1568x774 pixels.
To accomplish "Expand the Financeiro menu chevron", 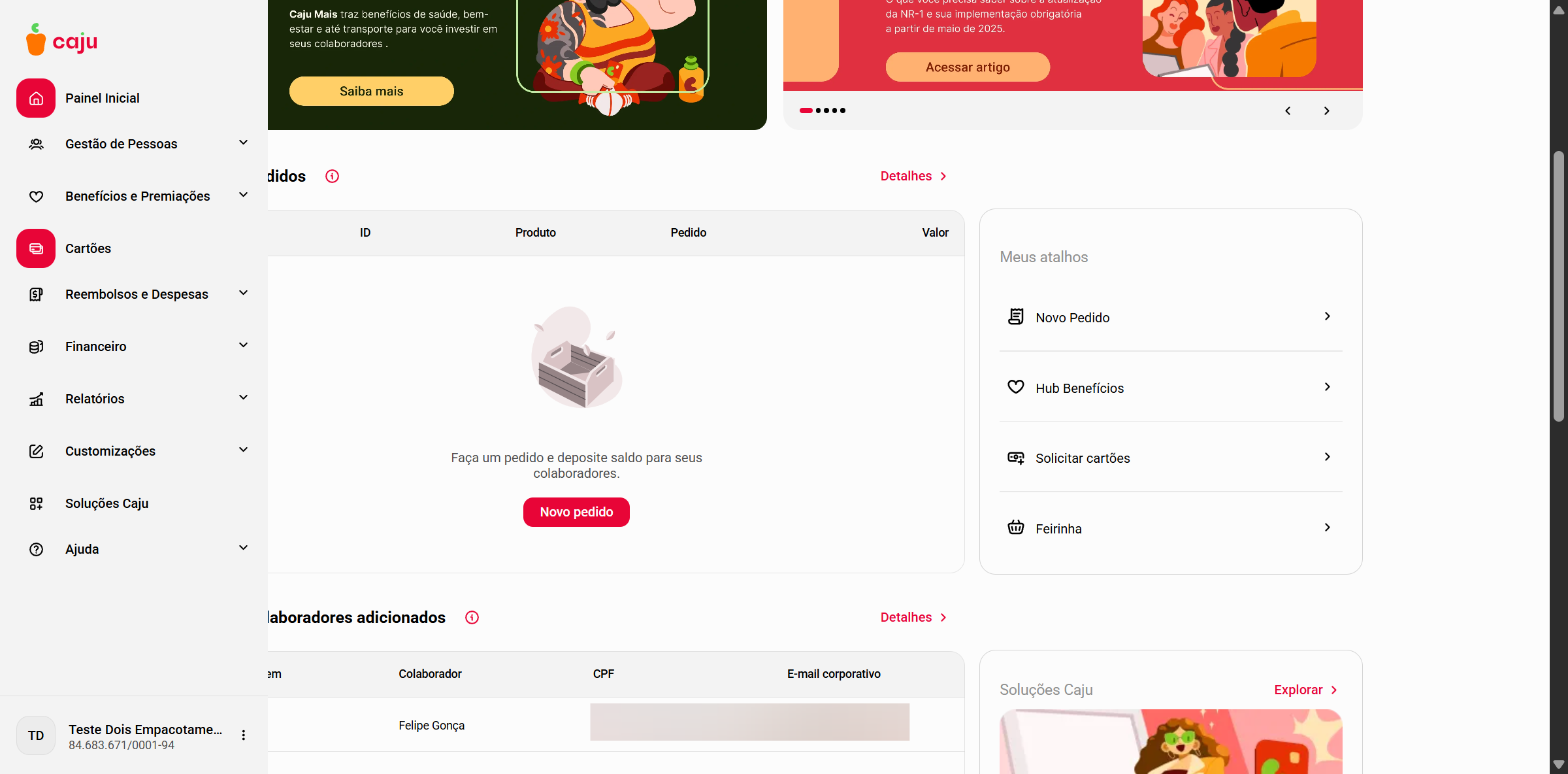I will click(x=243, y=345).
